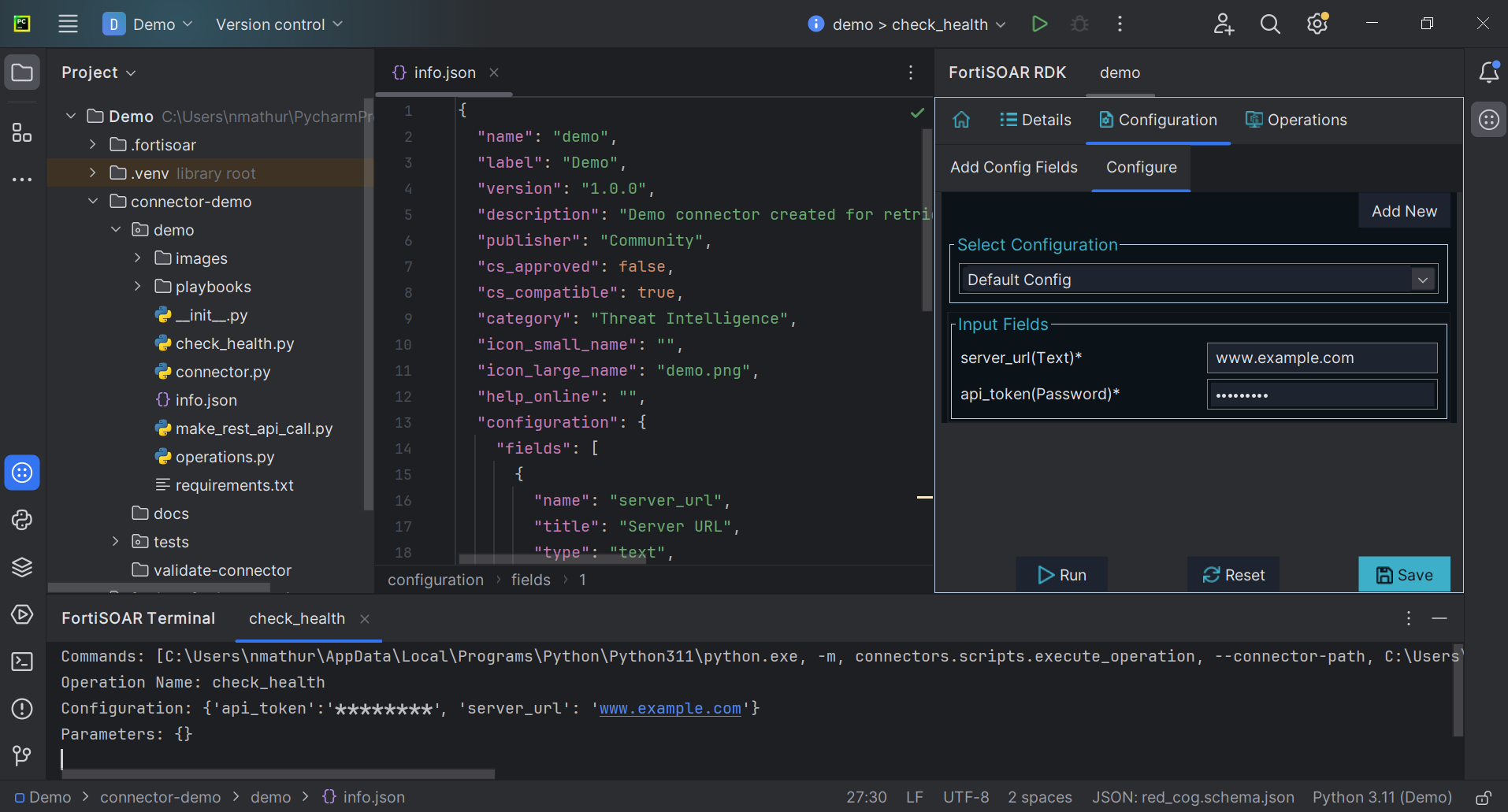Go to FortiSOAR RDK home icon
This screenshot has width=1508, height=812.
click(961, 120)
